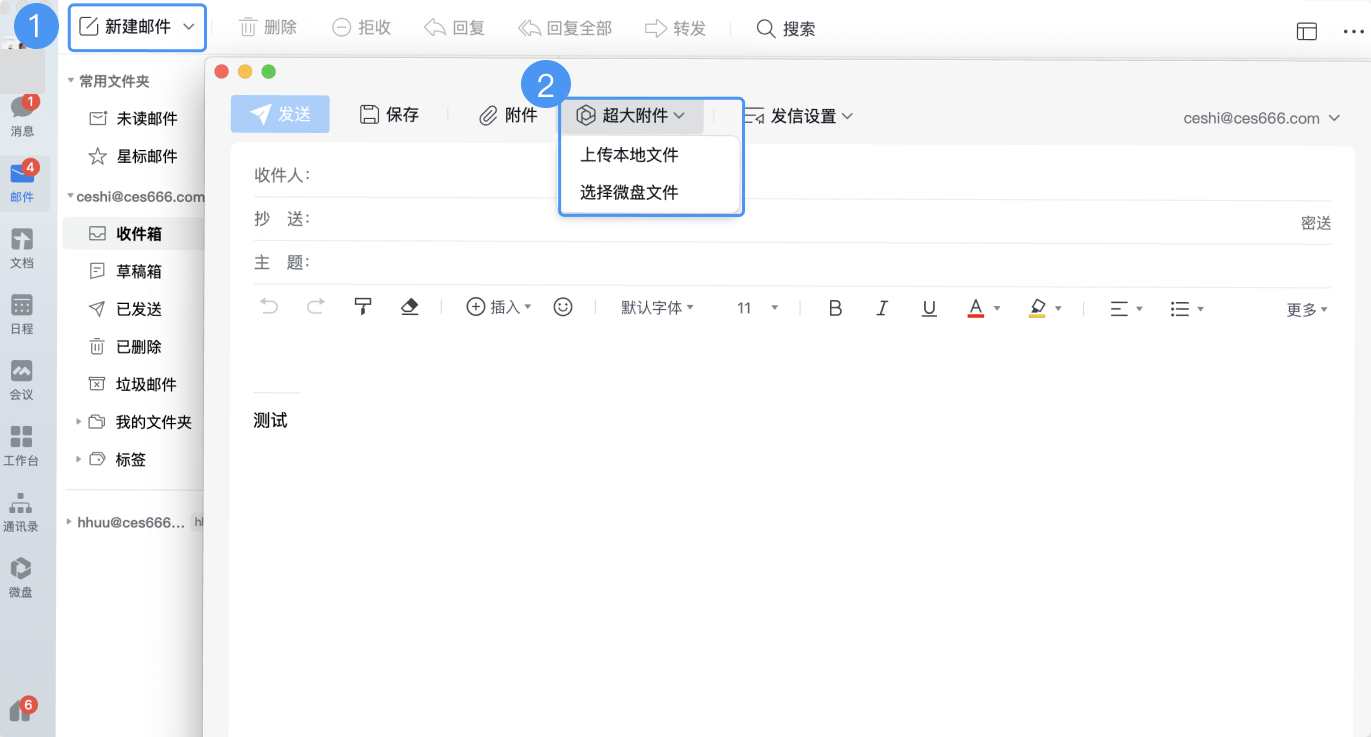Click the 回复 reply toolbar button
The height and width of the screenshot is (737, 1371).
click(455, 28)
